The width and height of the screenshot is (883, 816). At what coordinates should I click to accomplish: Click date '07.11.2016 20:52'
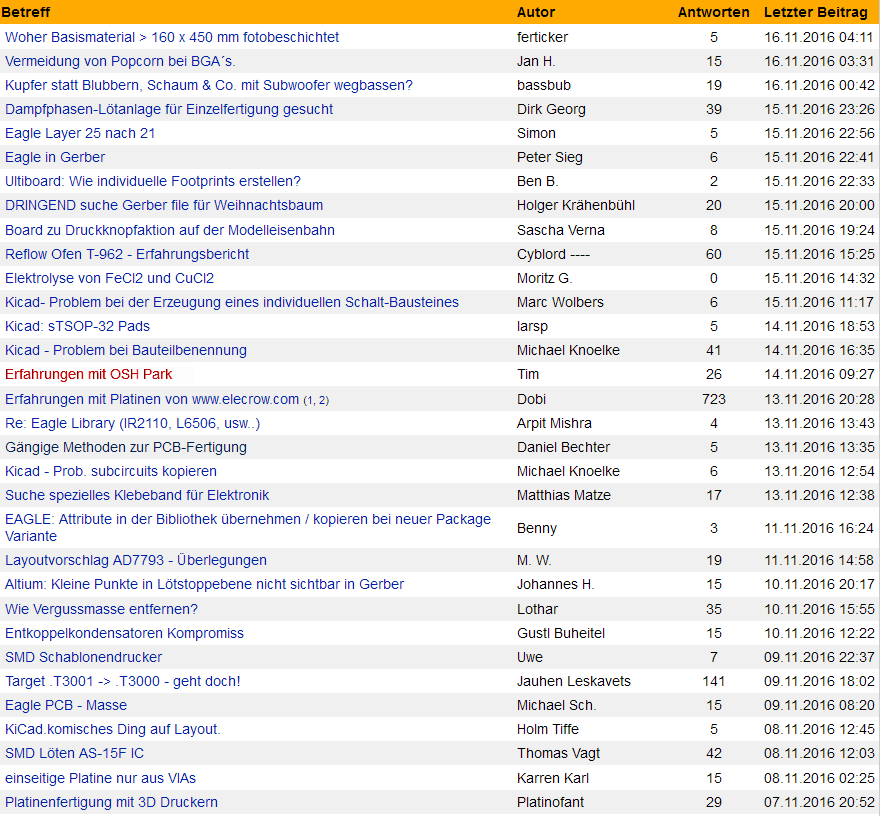pyautogui.click(x=819, y=802)
